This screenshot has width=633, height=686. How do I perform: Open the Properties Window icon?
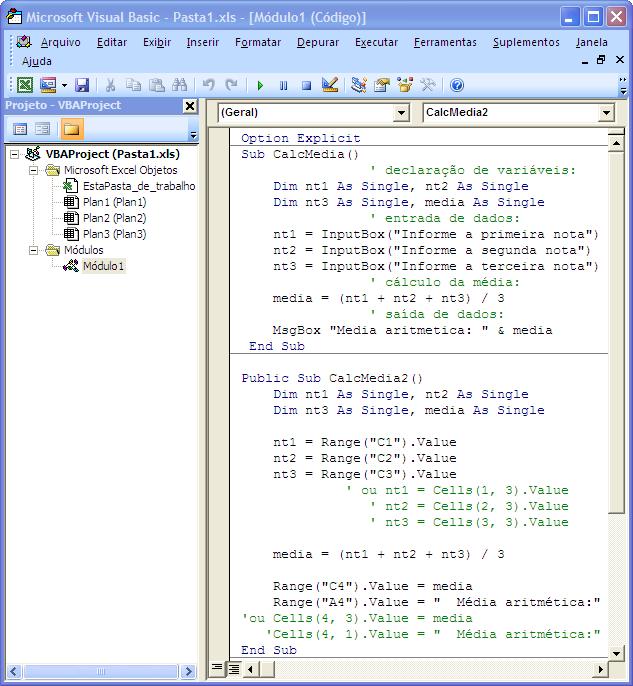click(382, 85)
